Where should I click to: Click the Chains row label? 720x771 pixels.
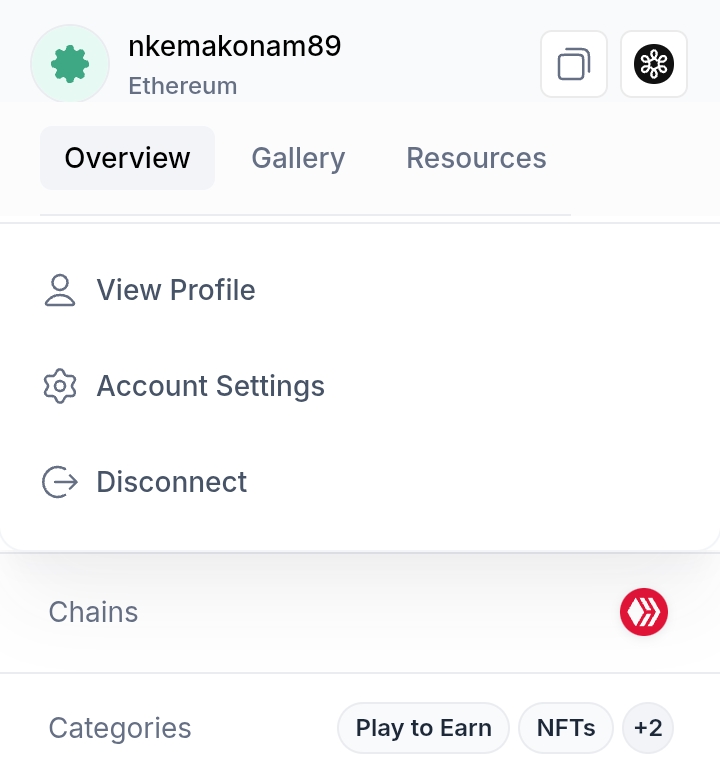point(93,612)
